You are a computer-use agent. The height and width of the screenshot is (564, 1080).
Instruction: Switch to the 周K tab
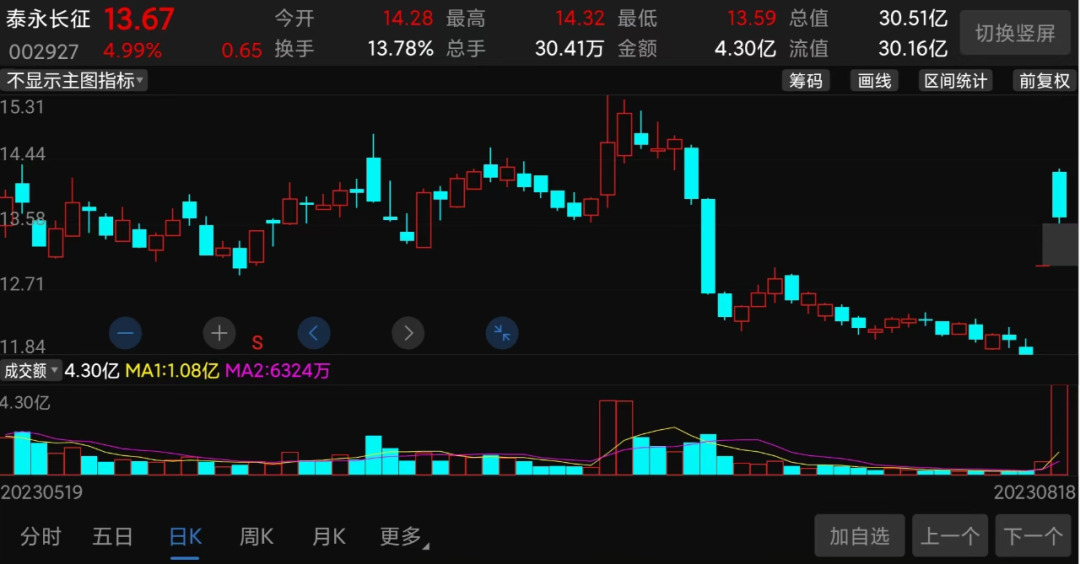coord(256,536)
